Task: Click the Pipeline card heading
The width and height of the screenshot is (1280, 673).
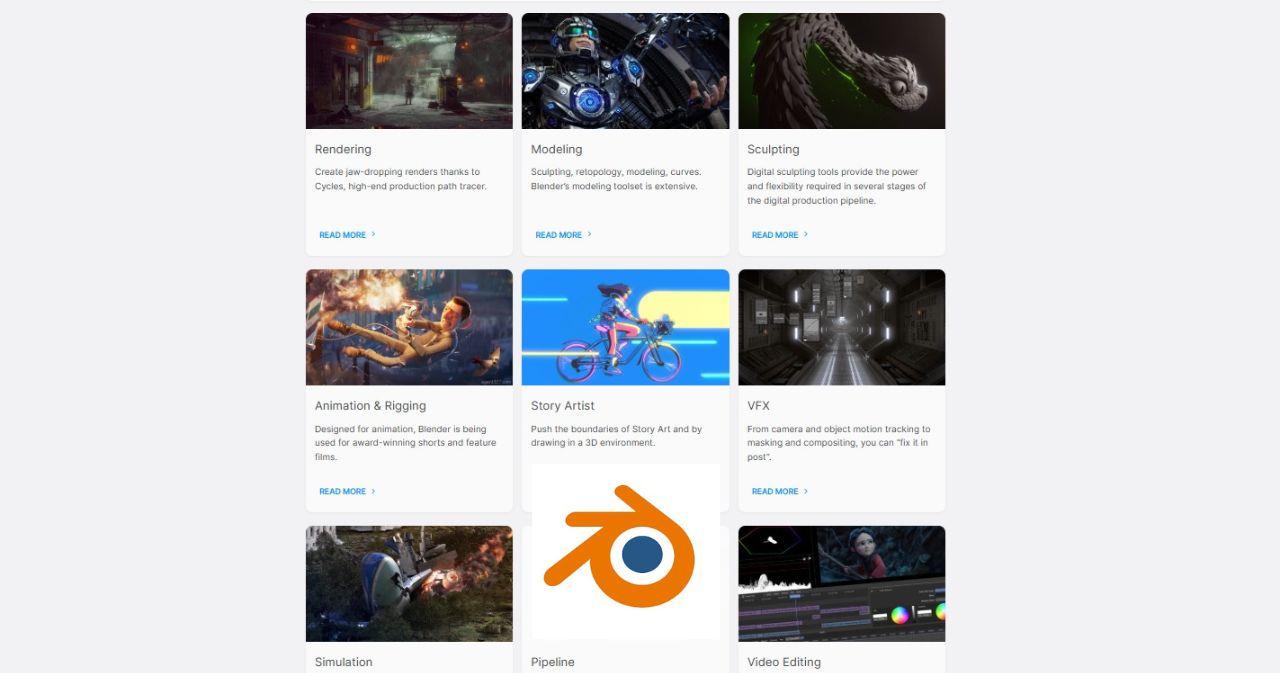Action: (553, 662)
